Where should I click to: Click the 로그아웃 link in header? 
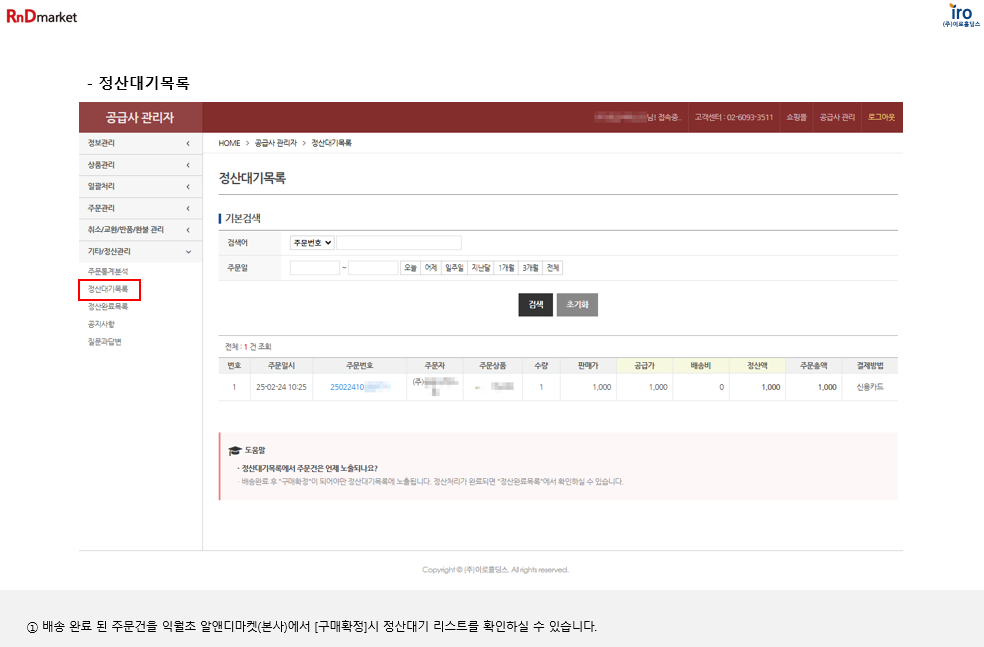881,117
